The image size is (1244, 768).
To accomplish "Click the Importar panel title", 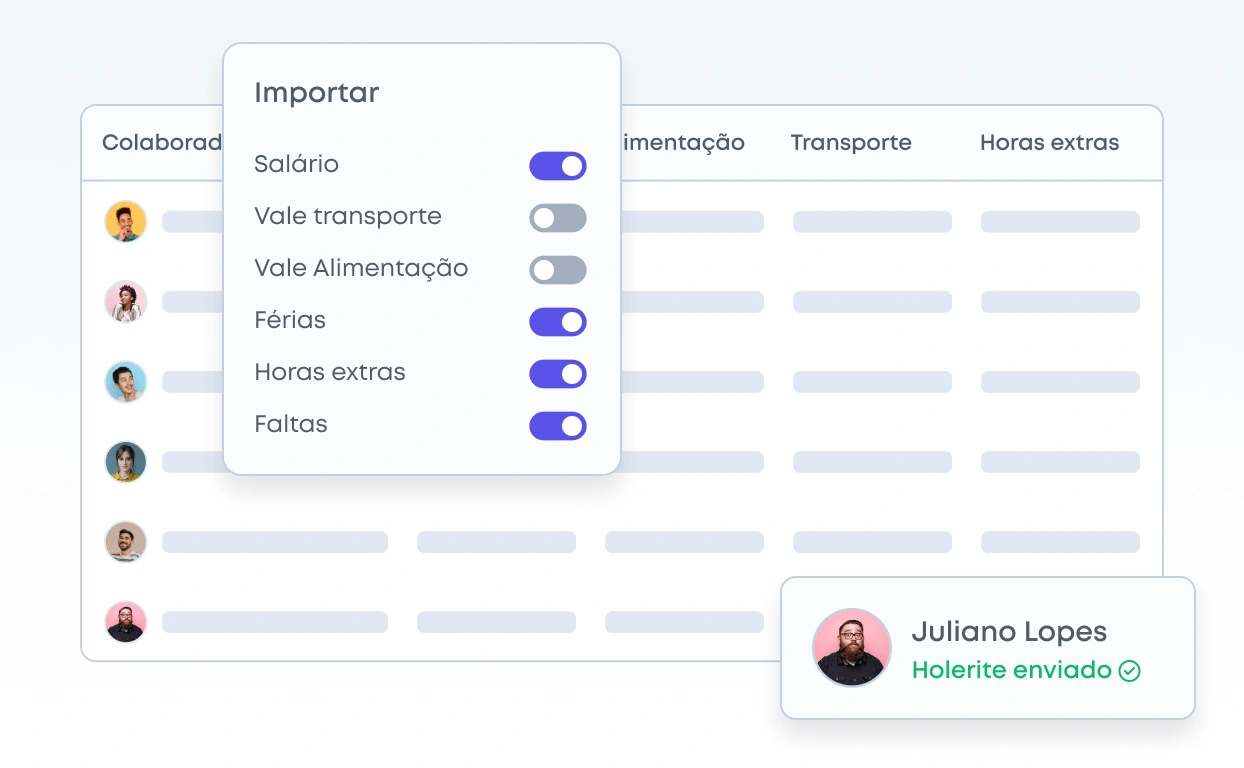I will click(316, 93).
